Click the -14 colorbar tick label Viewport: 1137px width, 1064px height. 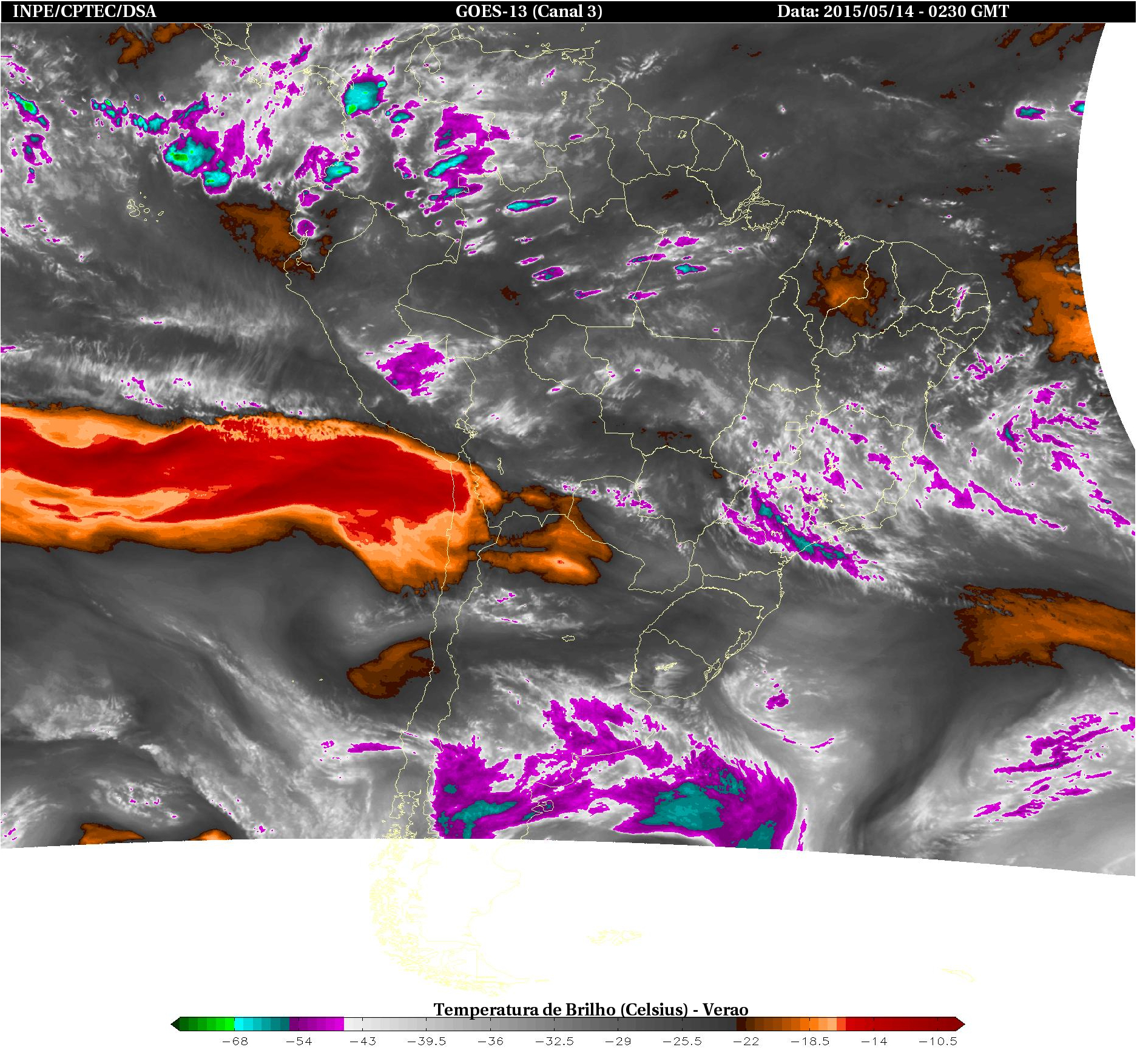874,1042
